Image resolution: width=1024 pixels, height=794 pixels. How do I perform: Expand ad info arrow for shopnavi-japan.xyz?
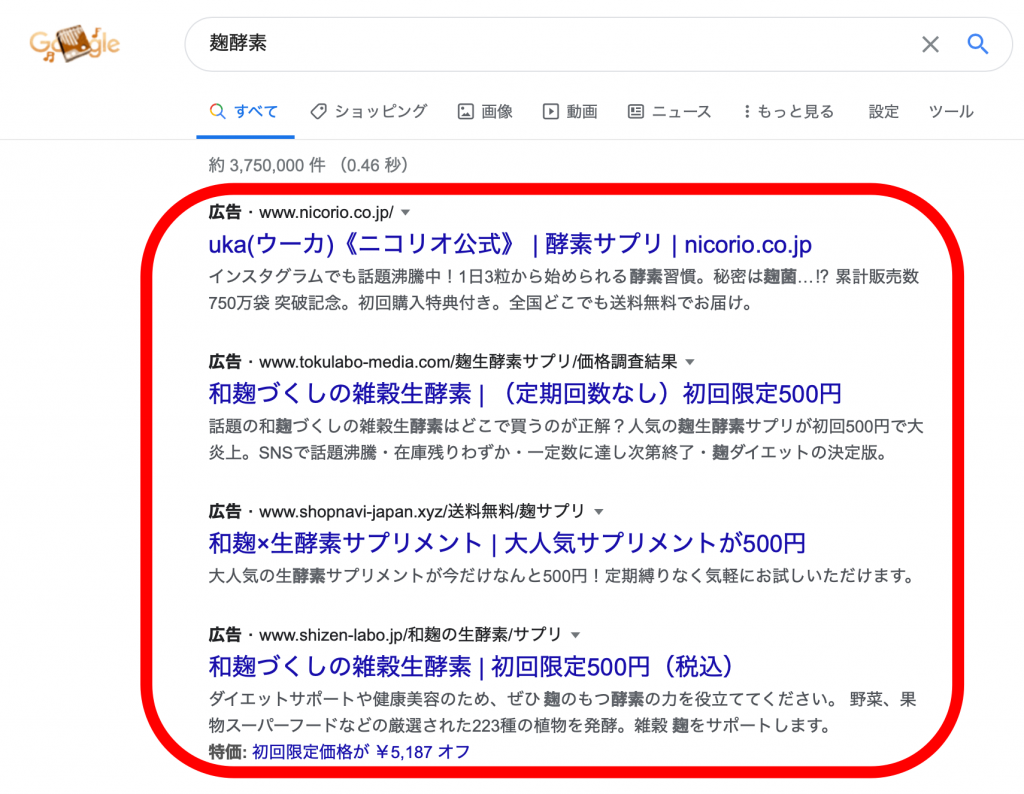click(599, 511)
